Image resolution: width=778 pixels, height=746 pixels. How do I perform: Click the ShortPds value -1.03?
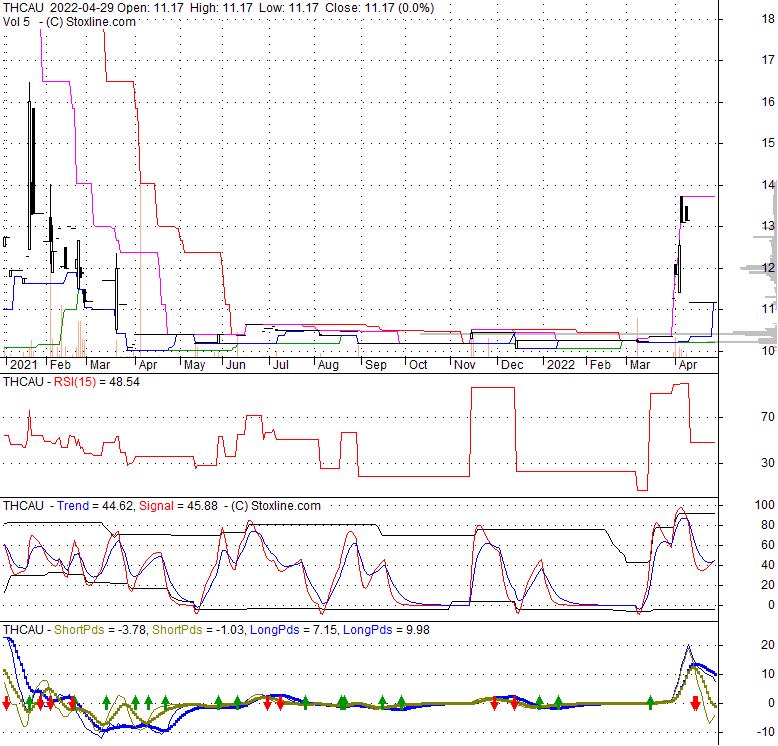pos(230,630)
